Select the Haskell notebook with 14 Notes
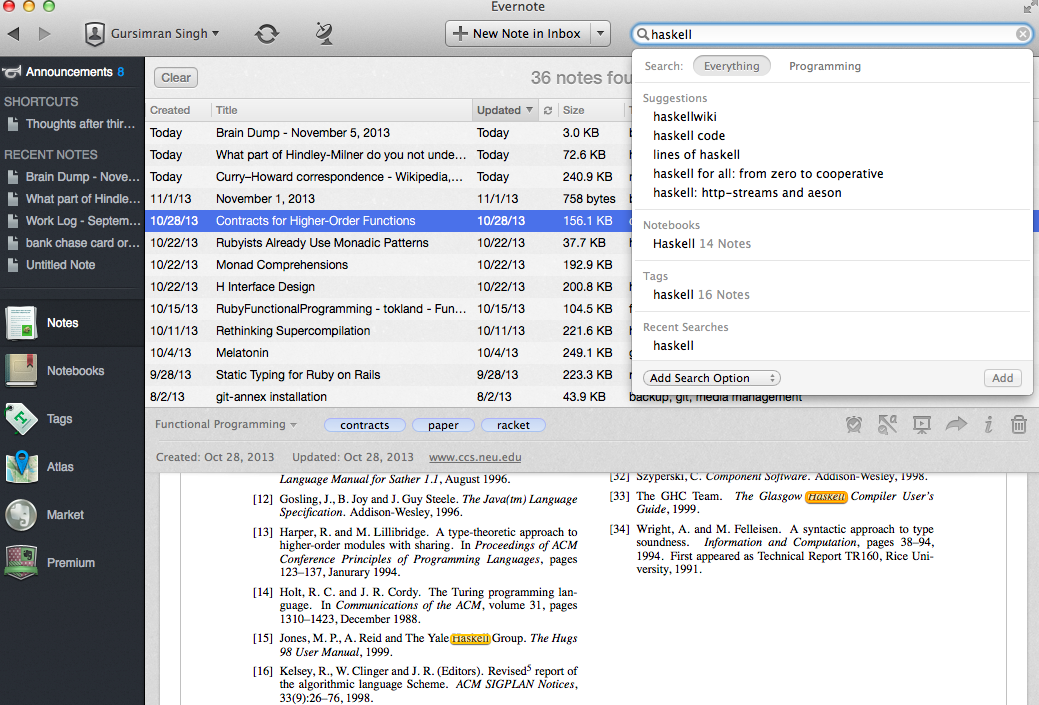The height and width of the screenshot is (705, 1039). click(702, 244)
